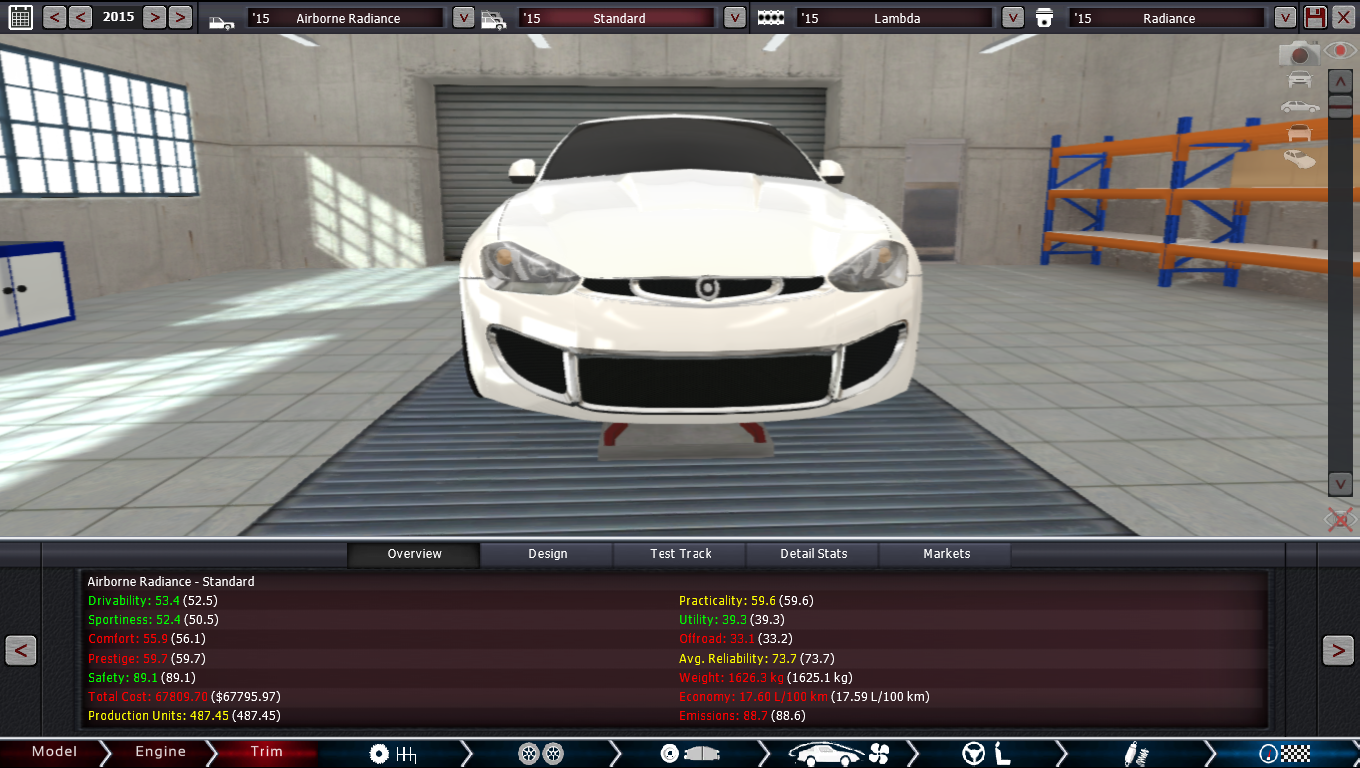Select the side view car icon

pos(1299,106)
